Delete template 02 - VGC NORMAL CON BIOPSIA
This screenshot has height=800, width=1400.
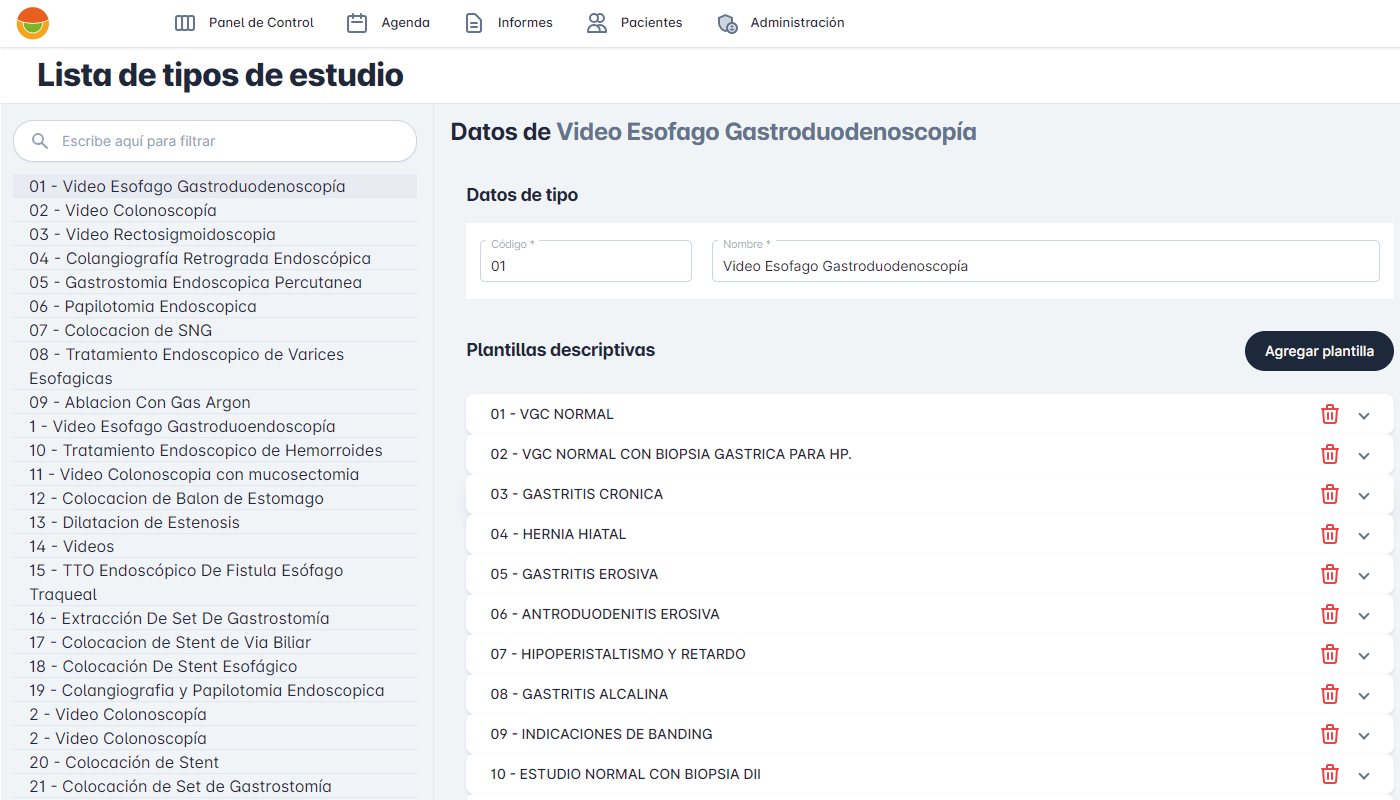[x=1330, y=454]
